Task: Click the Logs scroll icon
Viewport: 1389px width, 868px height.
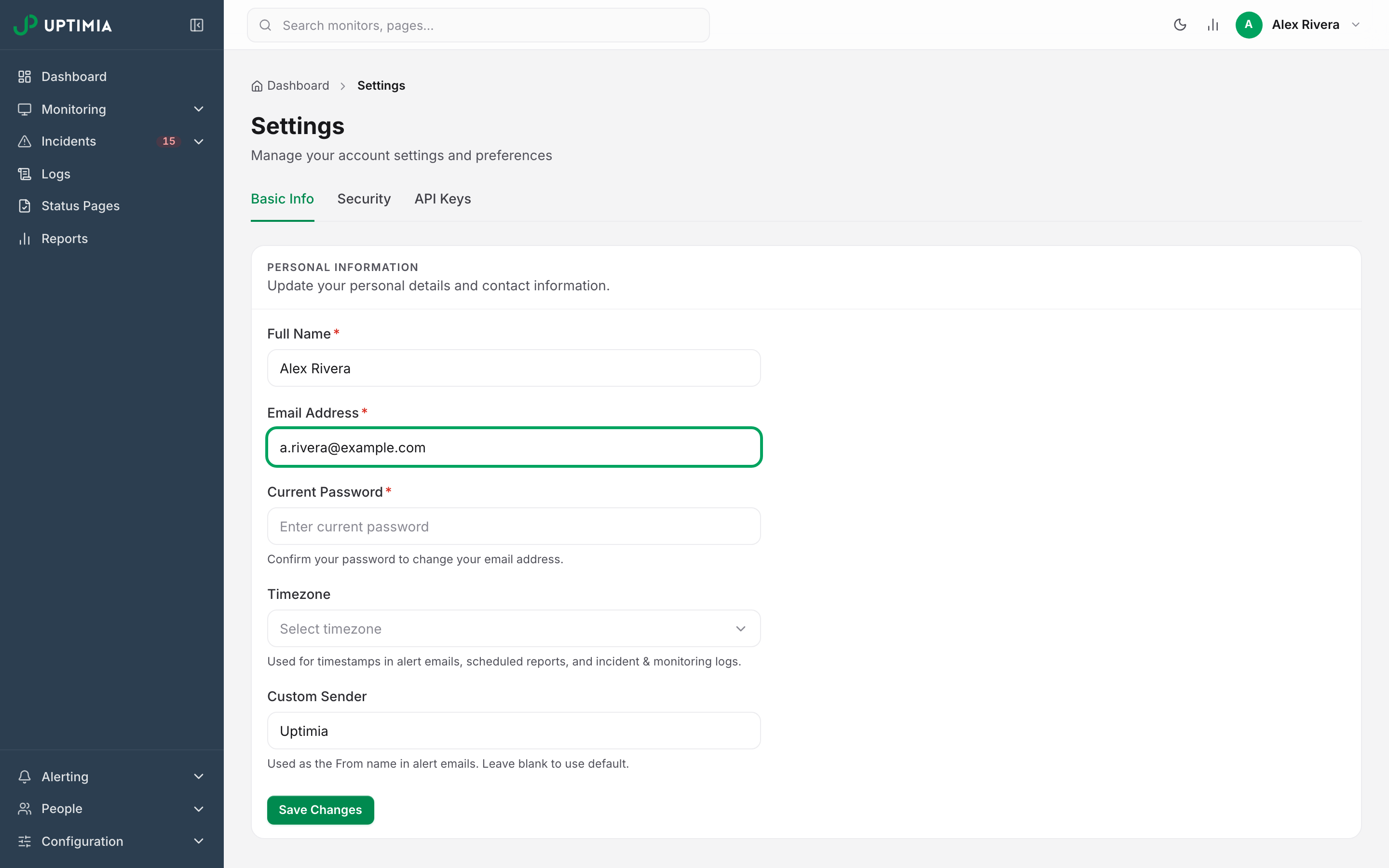Action: [x=25, y=174]
